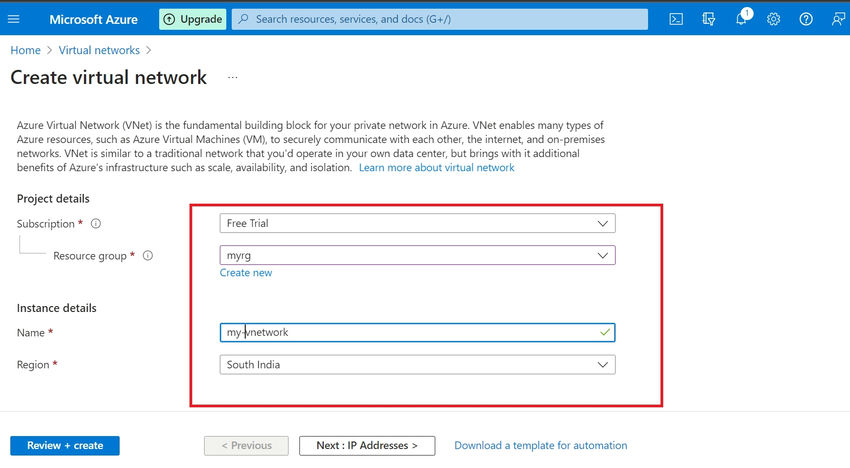Open portal settings gear
Screen dimensions: 850x468
[x=774, y=19]
